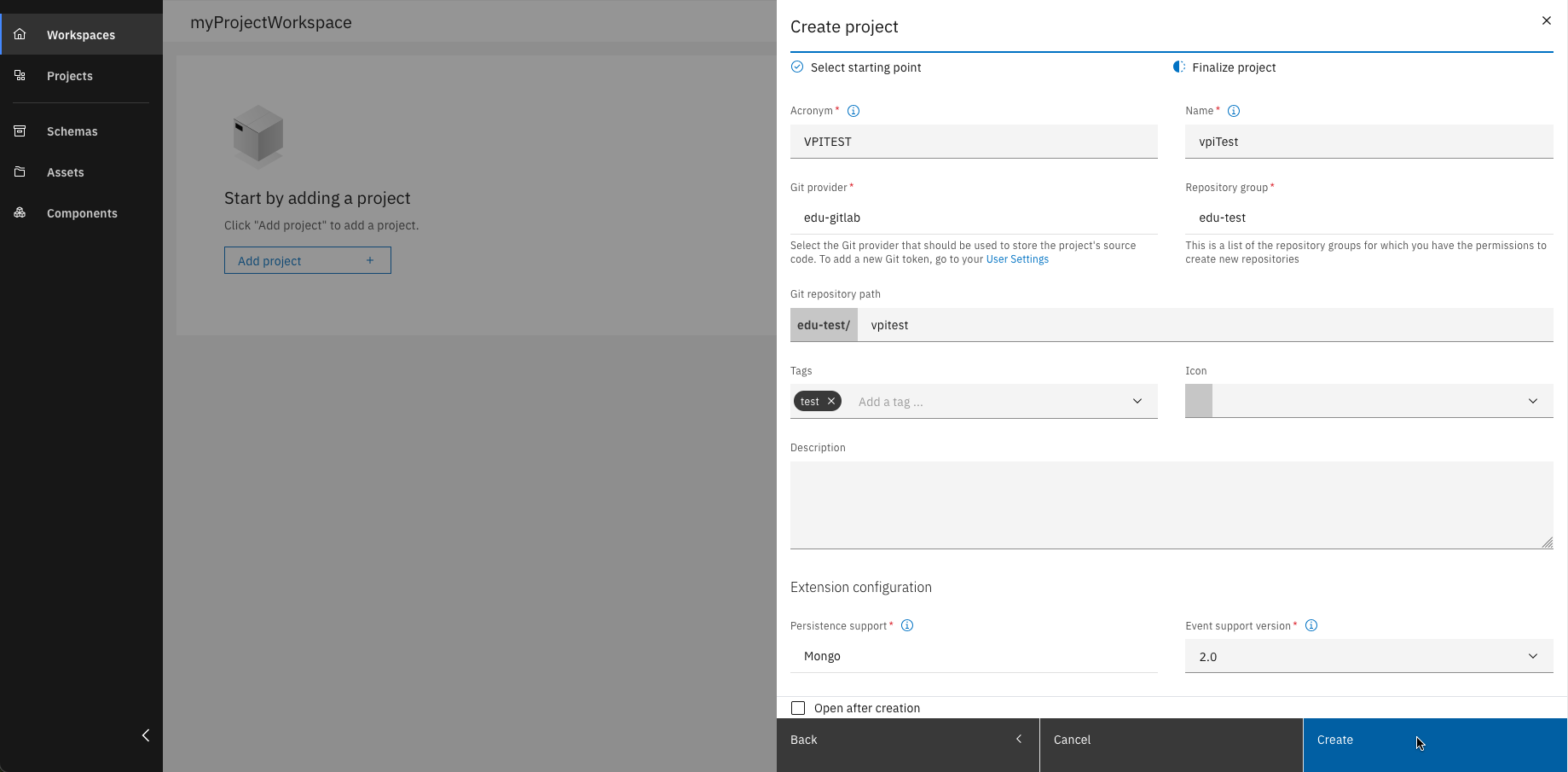Click the gray icon color swatch

(x=1197, y=401)
